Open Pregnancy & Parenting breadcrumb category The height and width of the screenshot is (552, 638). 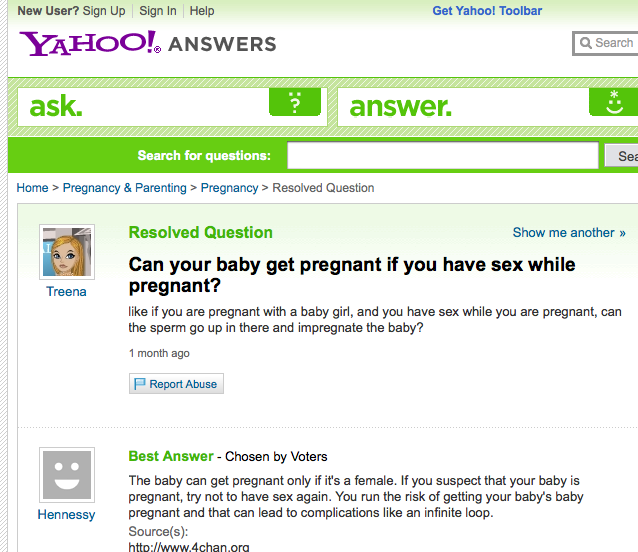tap(125, 188)
